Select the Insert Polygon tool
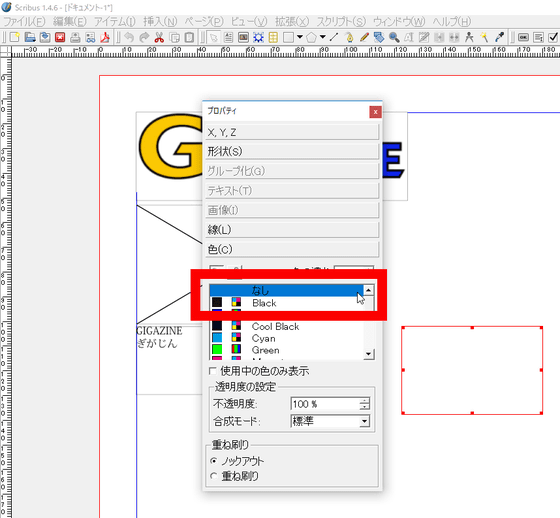This screenshot has height=518, width=560. click(x=311, y=37)
